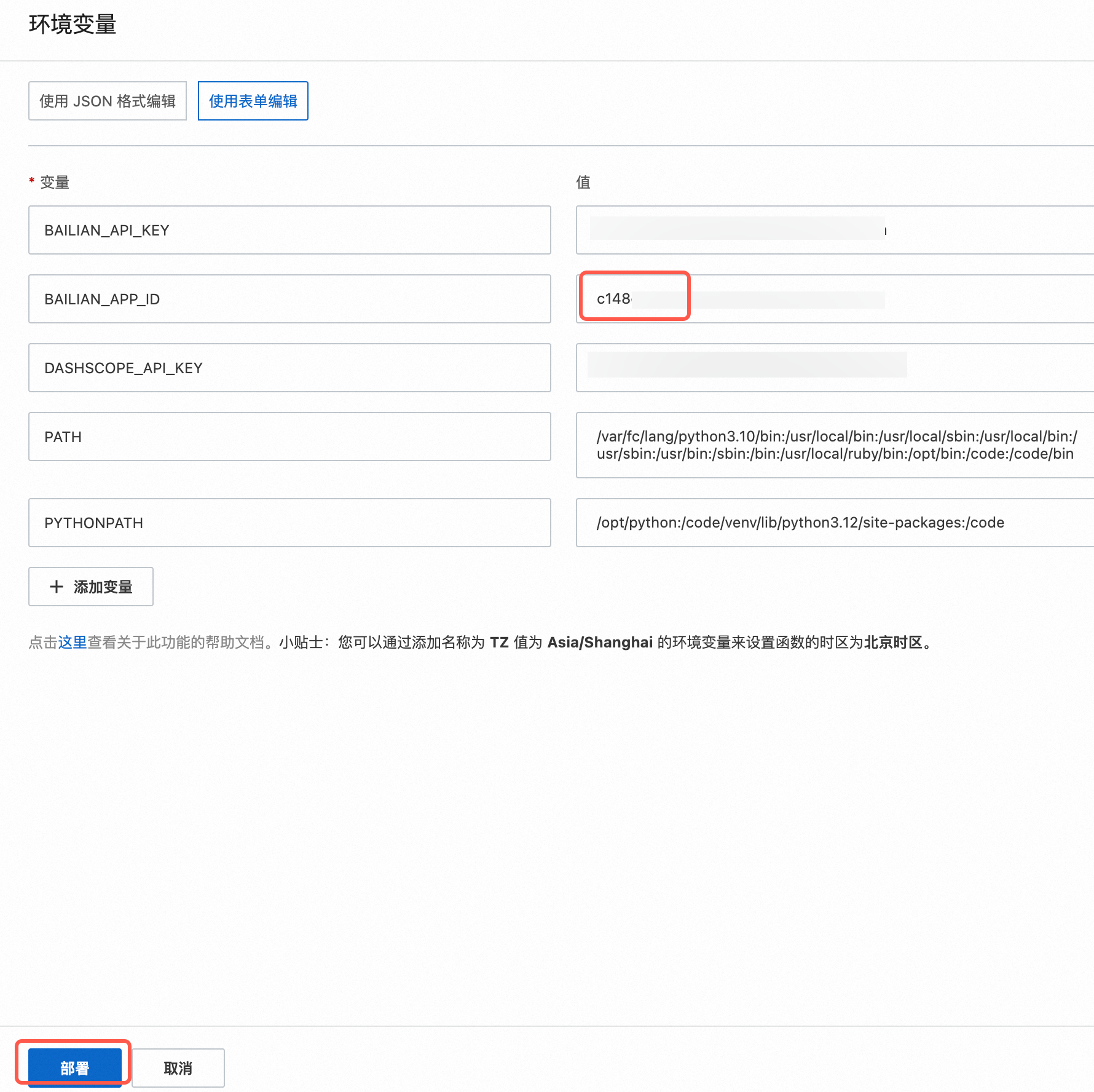The width and height of the screenshot is (1094, 1092).
Task: Open the 这里 help documentation link
Action: (73, 643)
